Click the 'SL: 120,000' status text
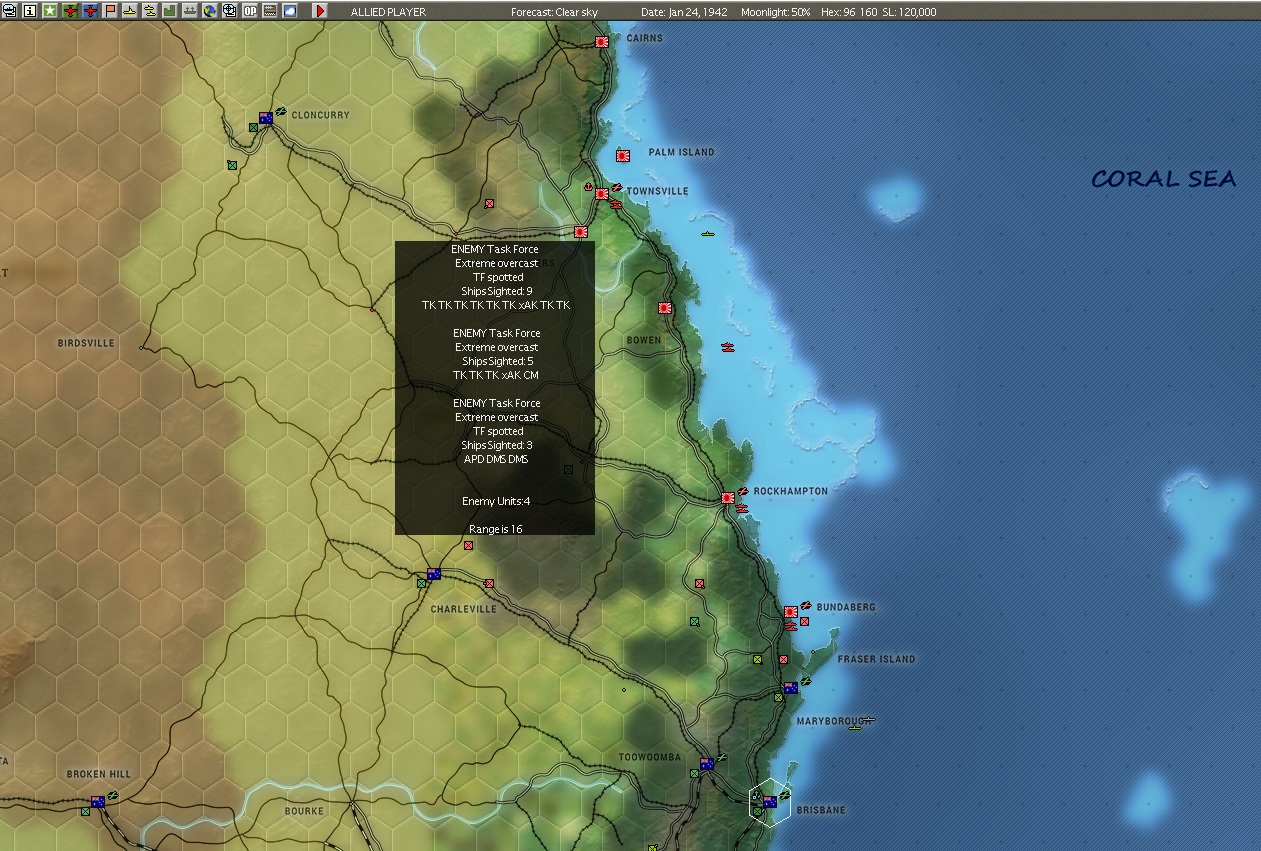Screen dimensions: 1261x851 click(909, 12)
